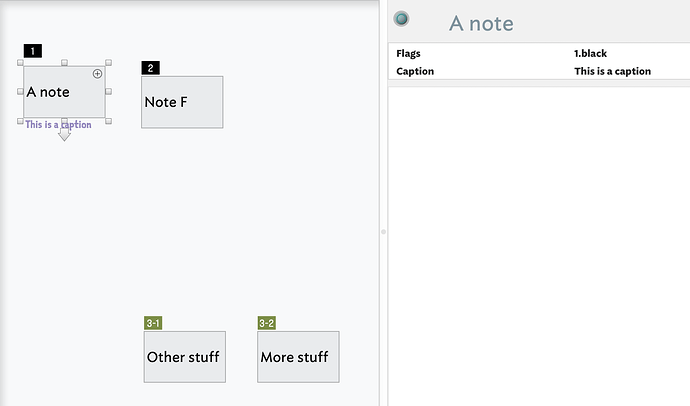Click the green flag badge 3-1
This screenshot has width=690, height=406.
(x=153, y=323)
